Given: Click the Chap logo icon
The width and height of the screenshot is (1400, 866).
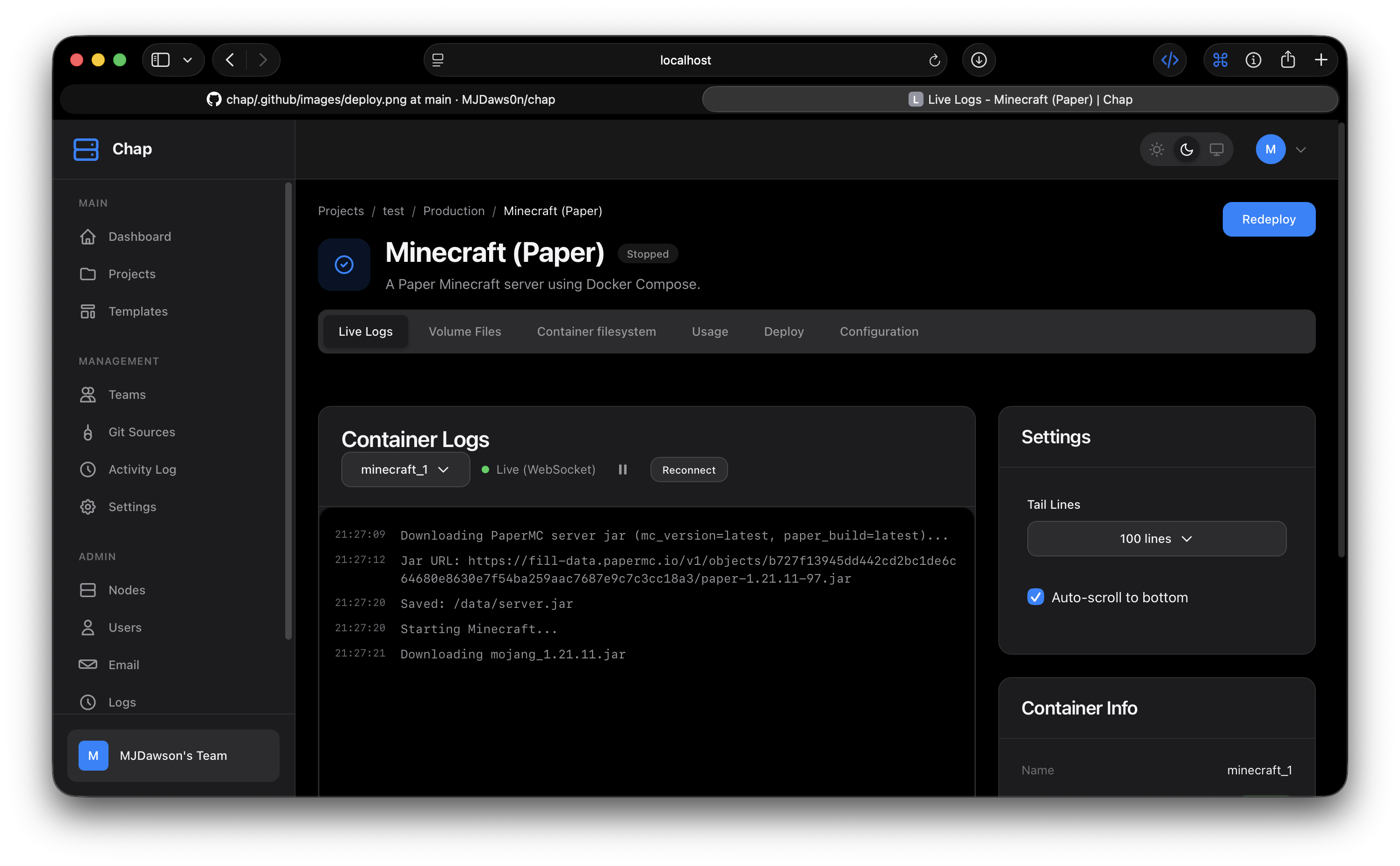Looking at the screenshot, I should pos(86,150).
